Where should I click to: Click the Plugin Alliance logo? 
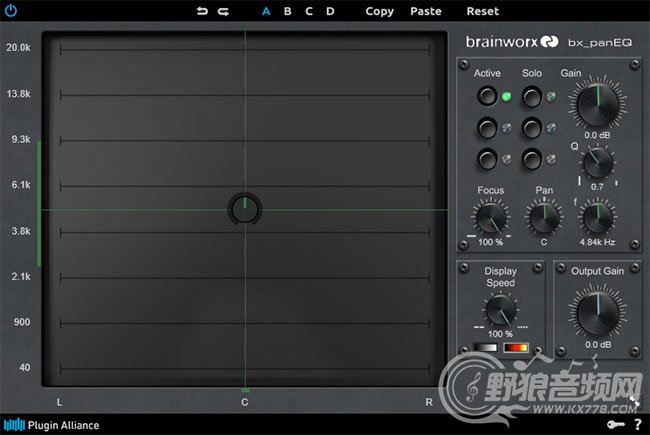click(51, 425)
